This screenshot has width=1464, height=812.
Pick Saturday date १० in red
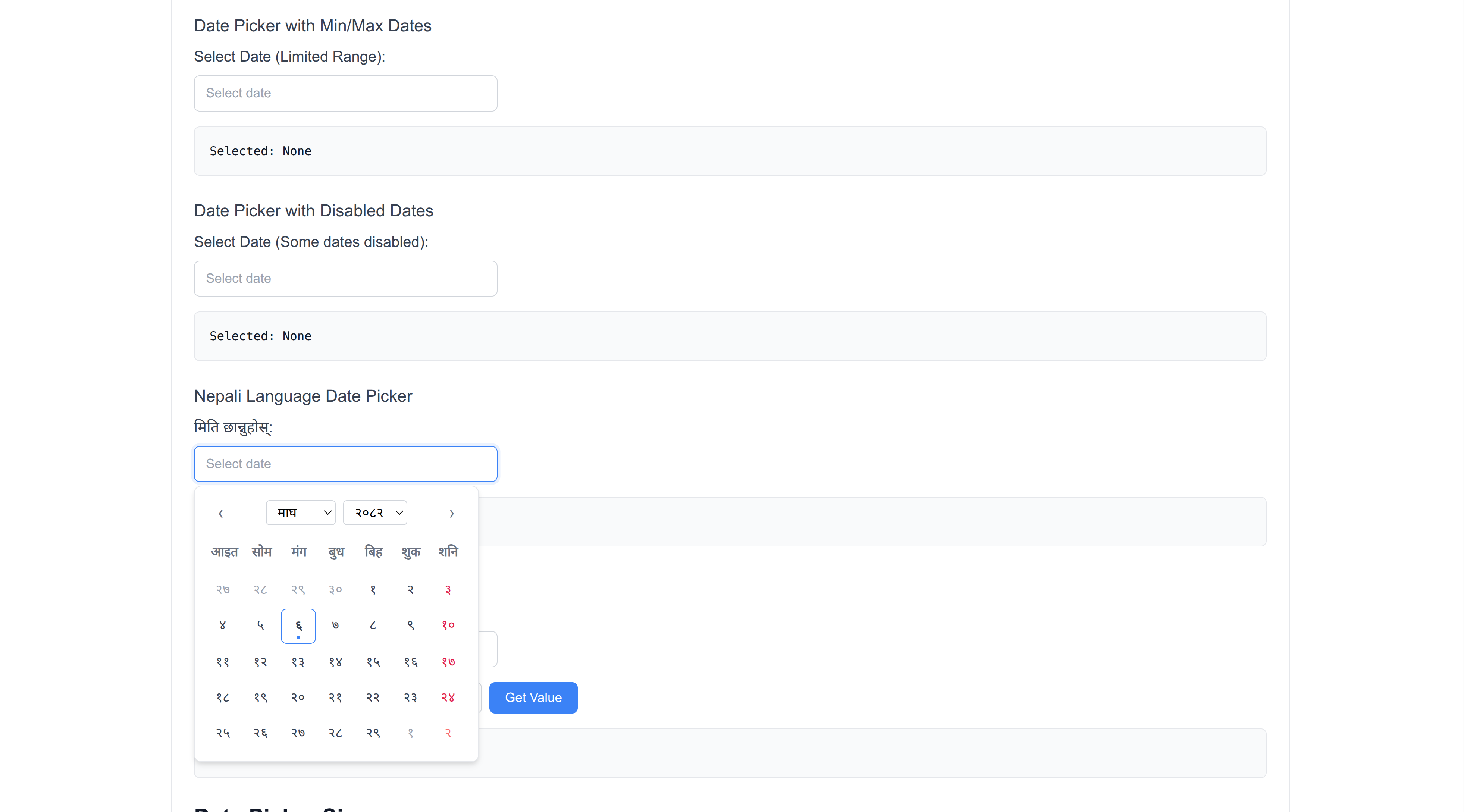pos(448,626)
